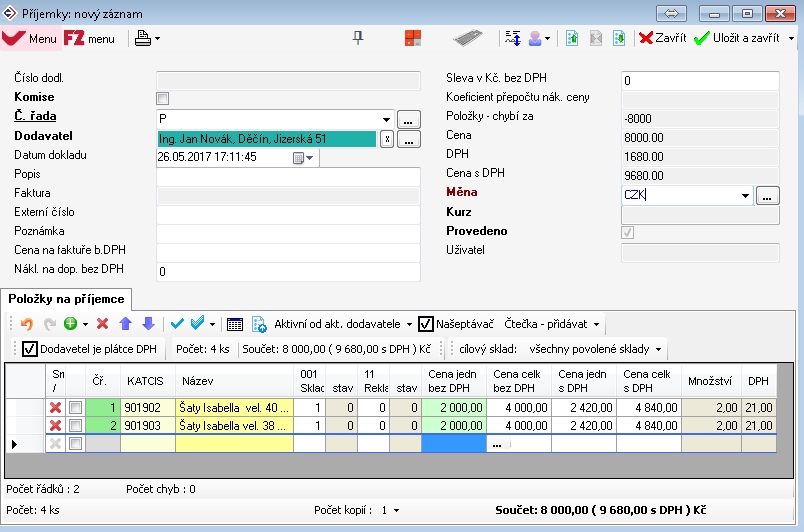Click the ellipsis button next to Měna
804x532 pixels.
(x=767, y=195)
